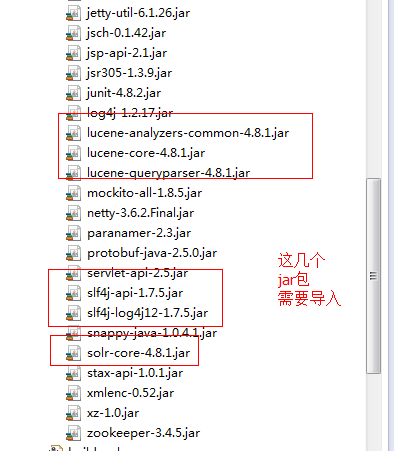Screen dimensions: 394x451
Task: Select snappy-java-1.0.4.1.jar name
Action: 152,333
